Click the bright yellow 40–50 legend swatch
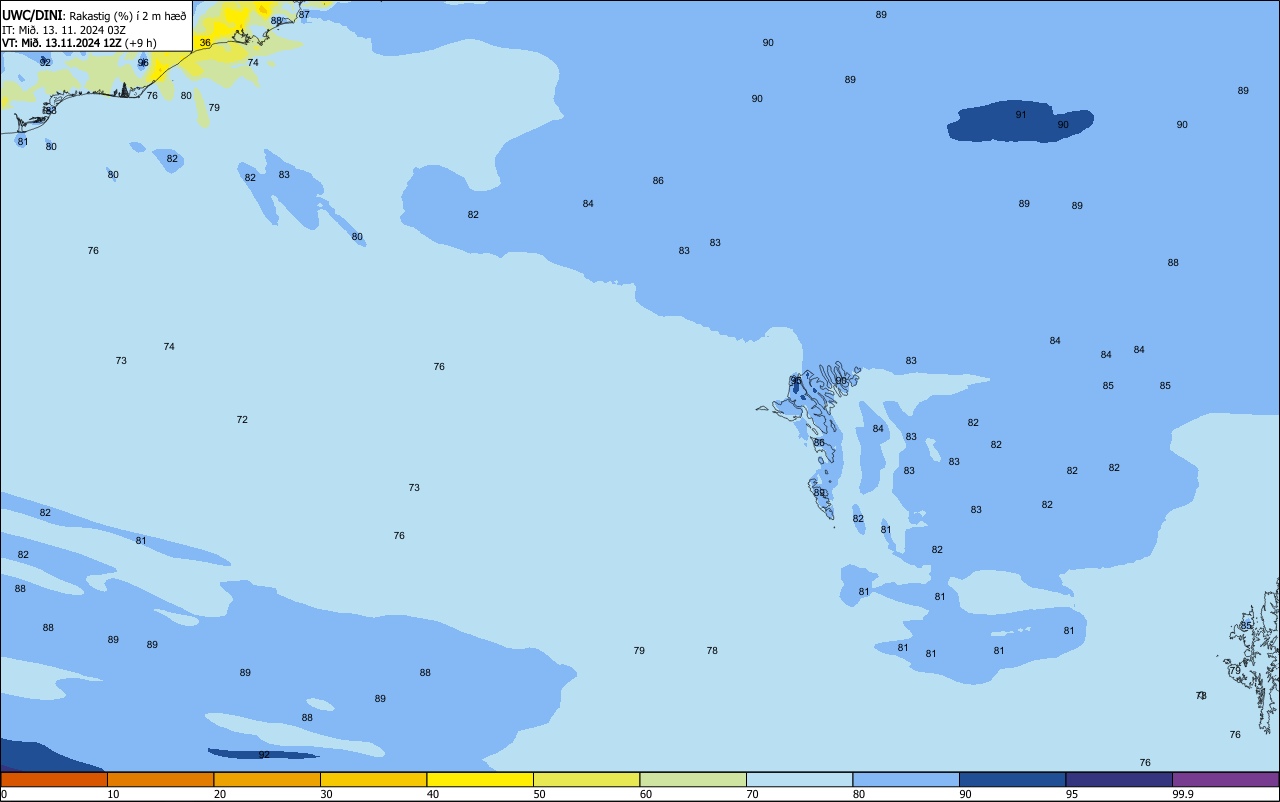 (480, 779)
